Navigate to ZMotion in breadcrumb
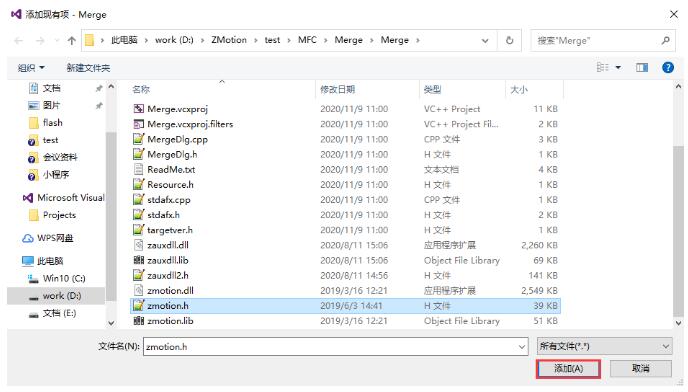This screenshot has width=688, height=392. (229, 40)
